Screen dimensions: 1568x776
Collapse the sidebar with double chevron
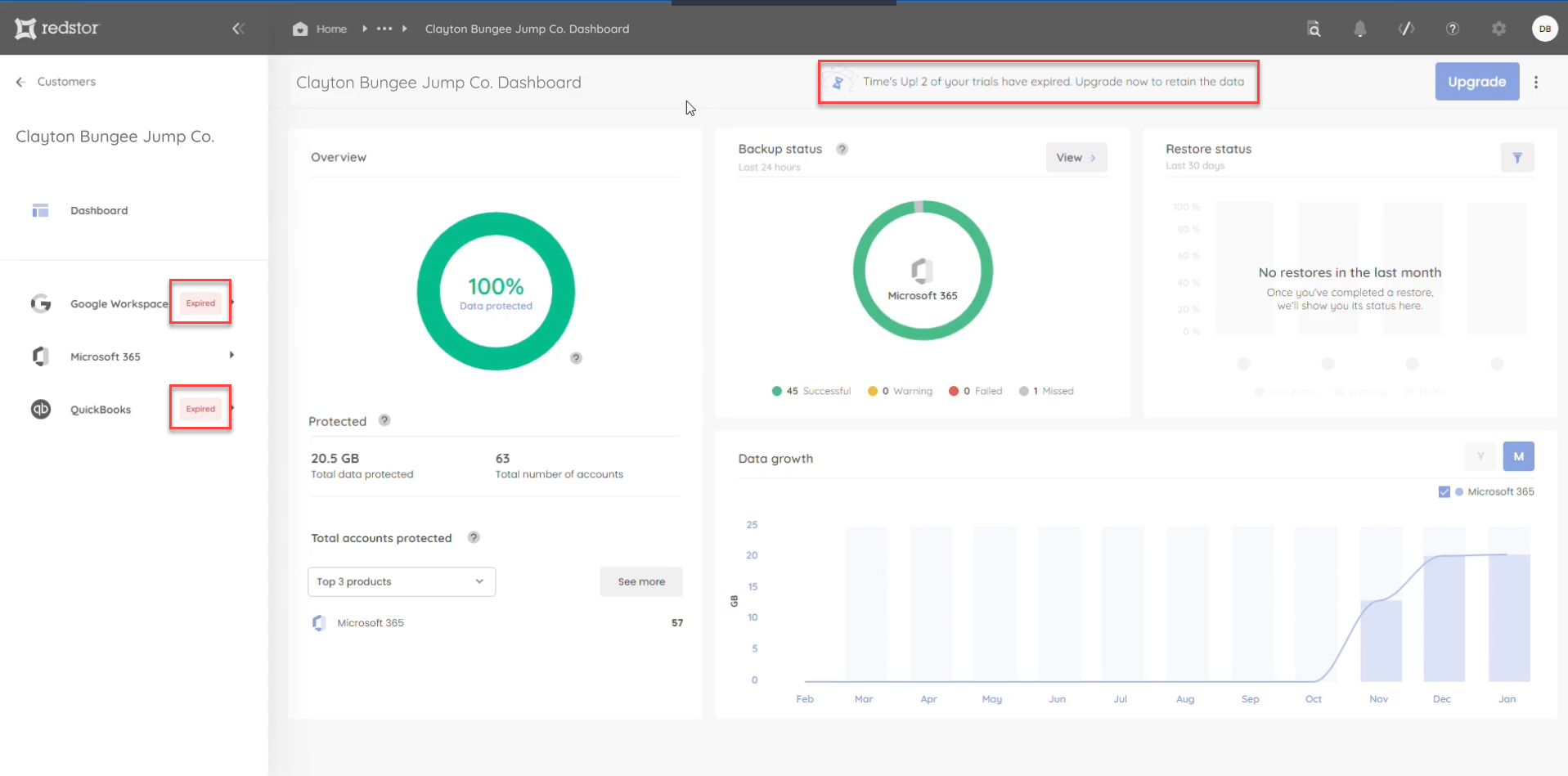click(238, 29)
